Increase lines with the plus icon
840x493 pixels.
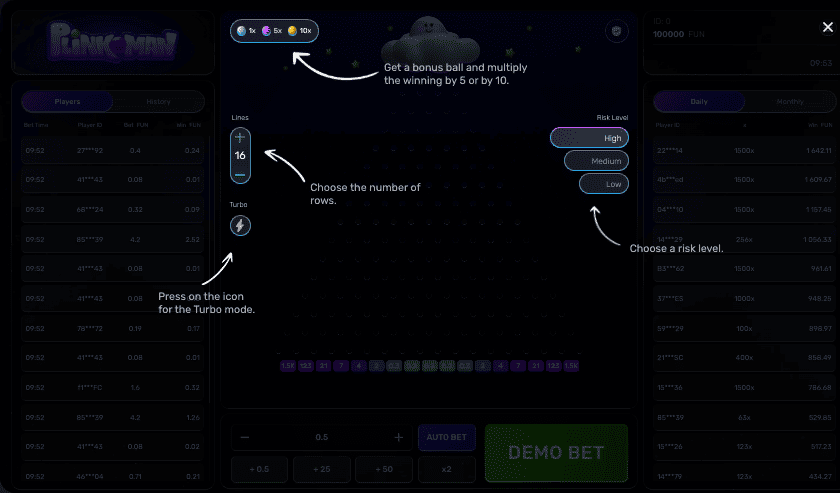click(x=240, y=137)
